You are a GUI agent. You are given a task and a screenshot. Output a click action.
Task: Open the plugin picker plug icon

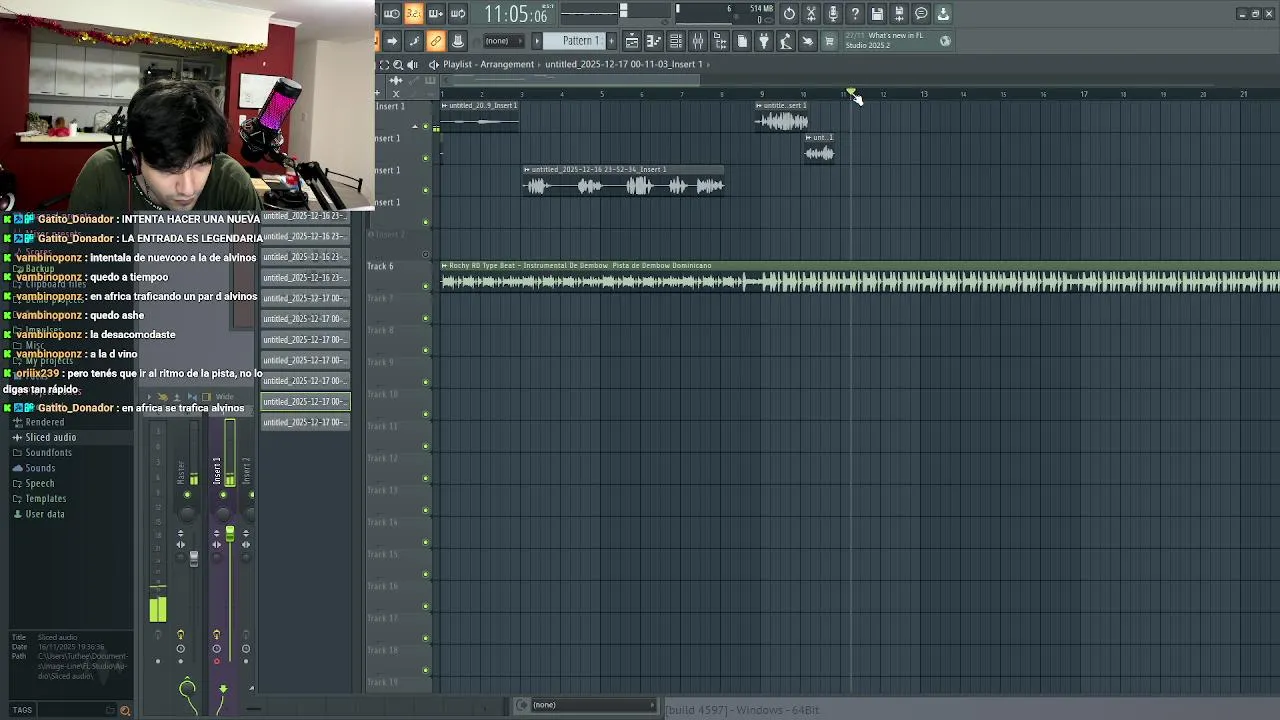[x=764, y=41]
